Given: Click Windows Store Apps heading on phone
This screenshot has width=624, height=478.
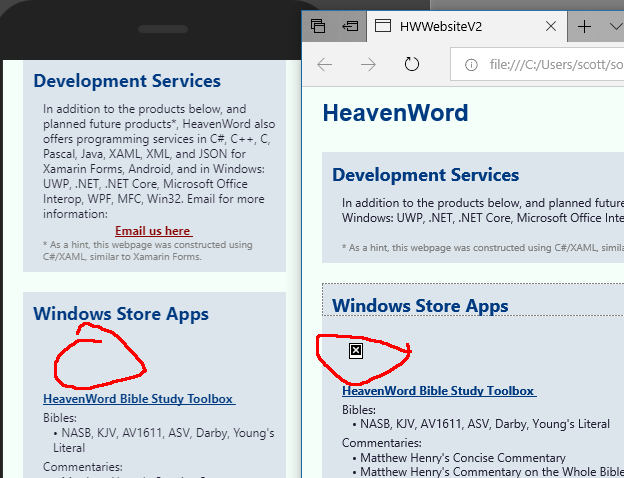Looking at the screenshot, I should 121,314.
